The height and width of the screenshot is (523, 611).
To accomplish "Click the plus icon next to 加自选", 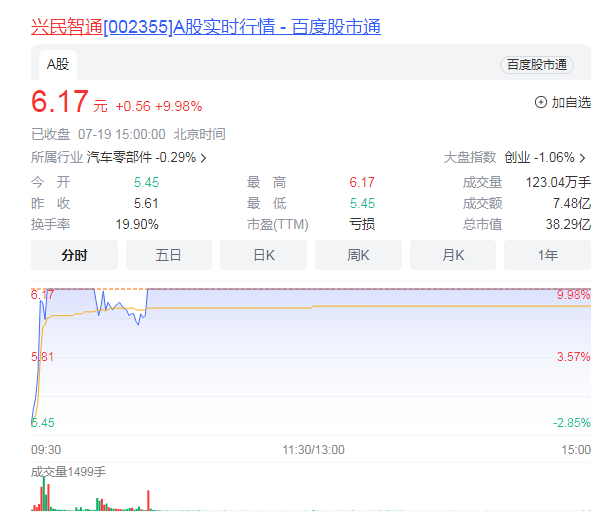I will [541, 102].
